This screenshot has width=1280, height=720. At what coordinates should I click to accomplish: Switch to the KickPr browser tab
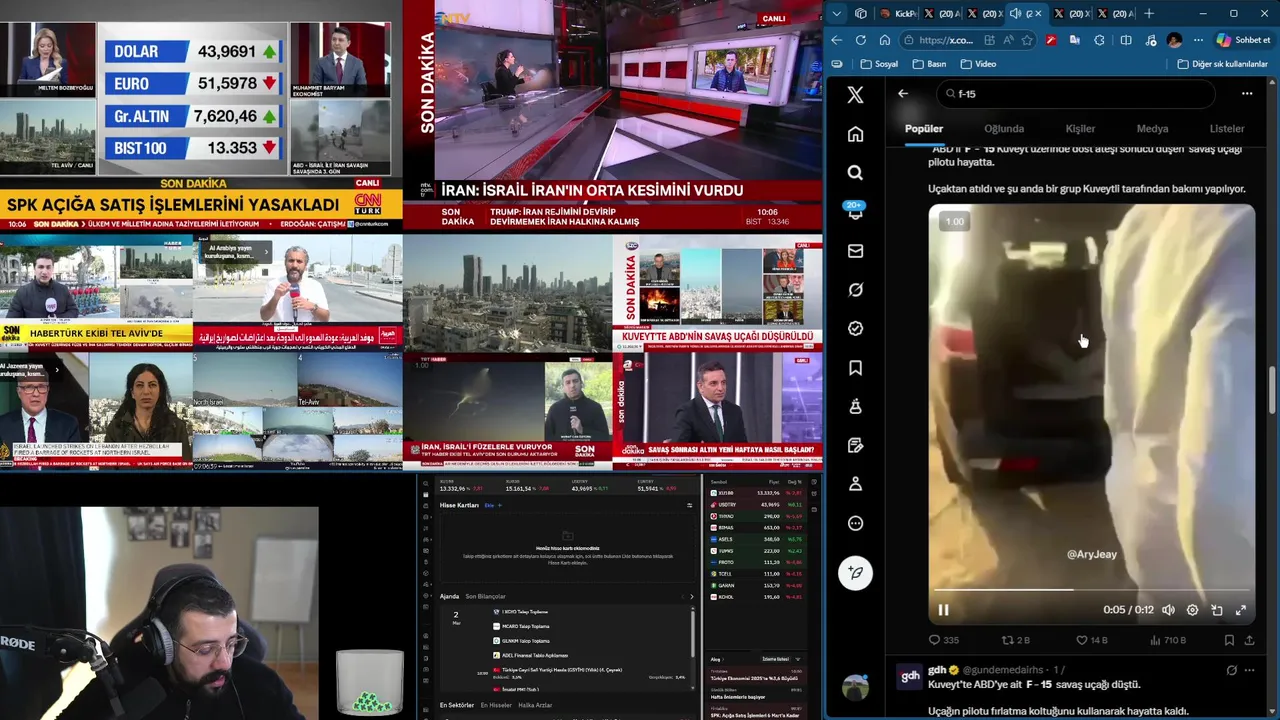(x=898, y=14)
